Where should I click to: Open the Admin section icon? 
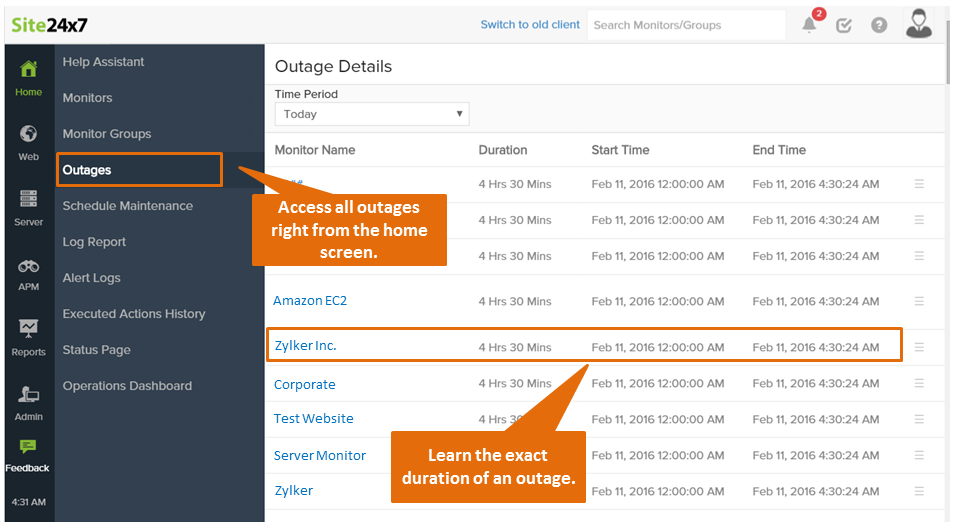coord(29,394)
